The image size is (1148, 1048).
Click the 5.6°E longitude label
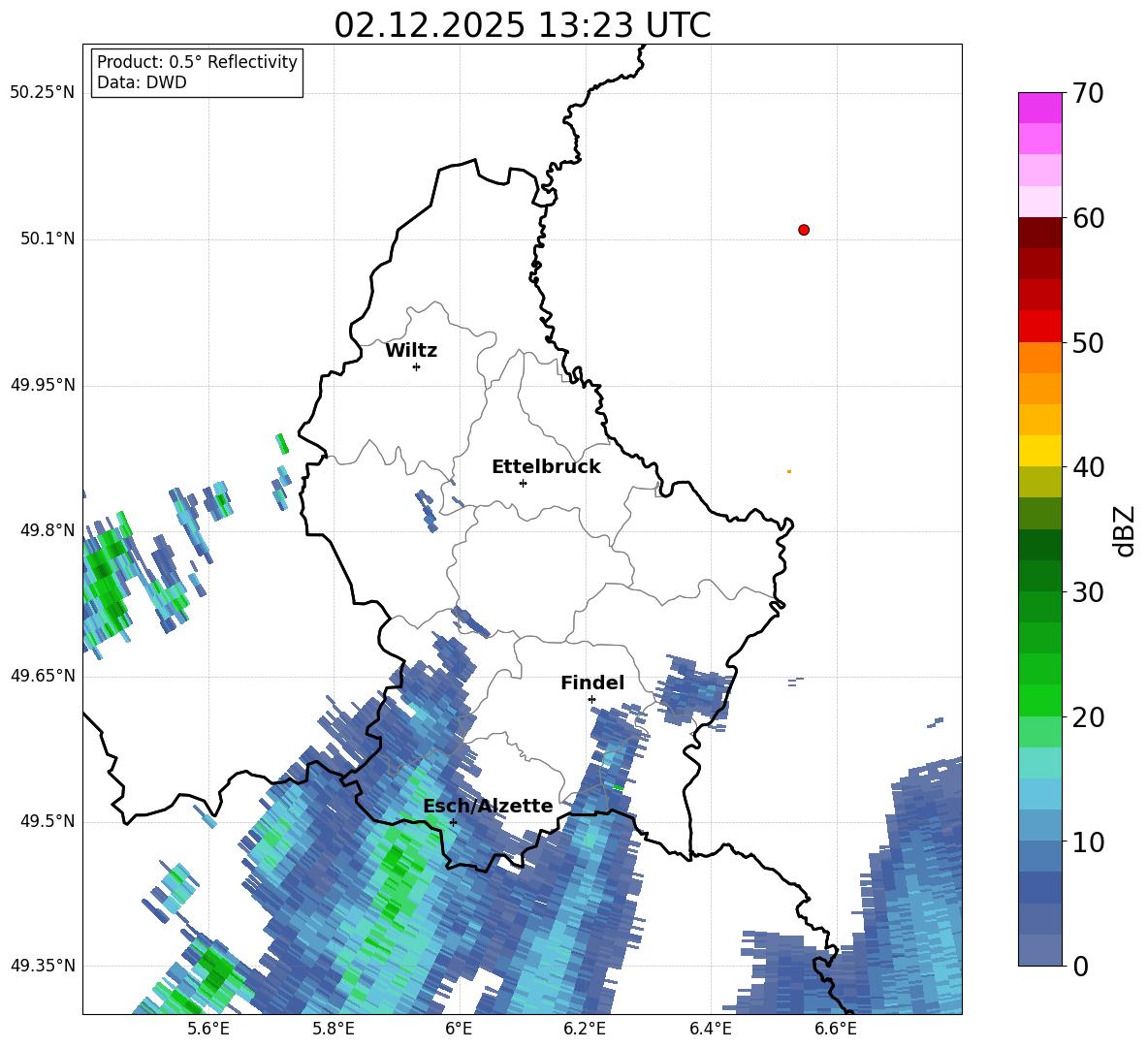tap(208, 1030)
